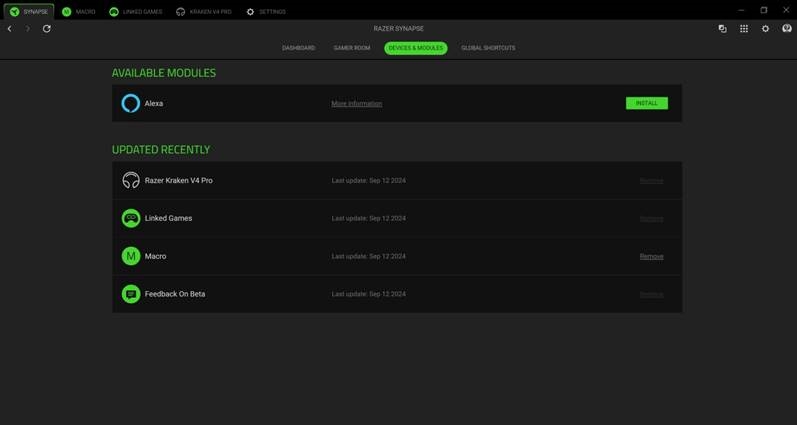This screenshot has width=797, height=425.
Task: Select the Devices & Modules tab
Action: tap(416, 48)
